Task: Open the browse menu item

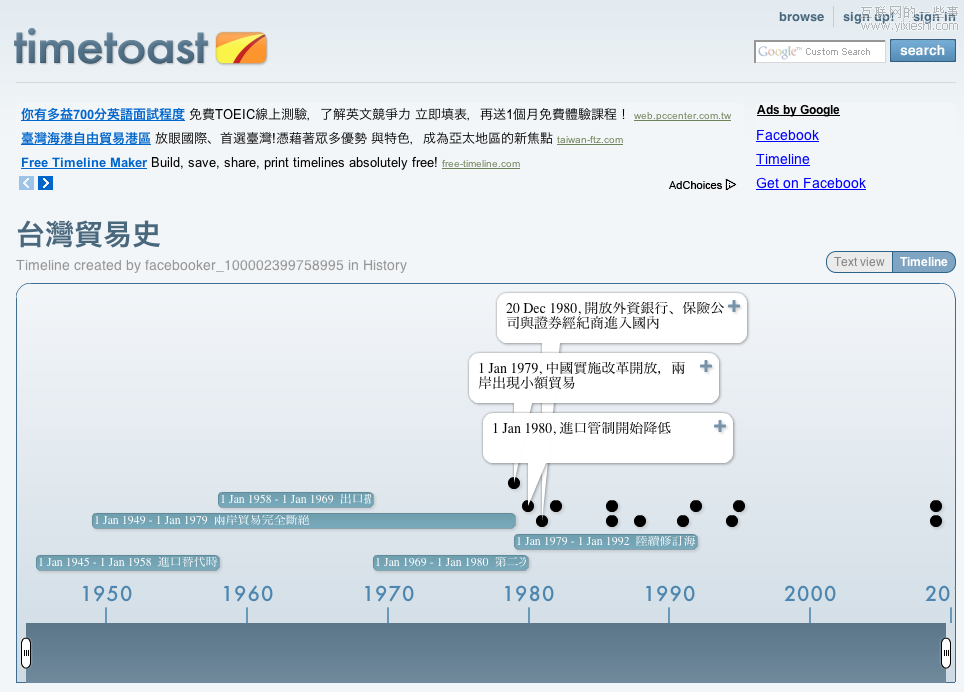Action: 801,17
